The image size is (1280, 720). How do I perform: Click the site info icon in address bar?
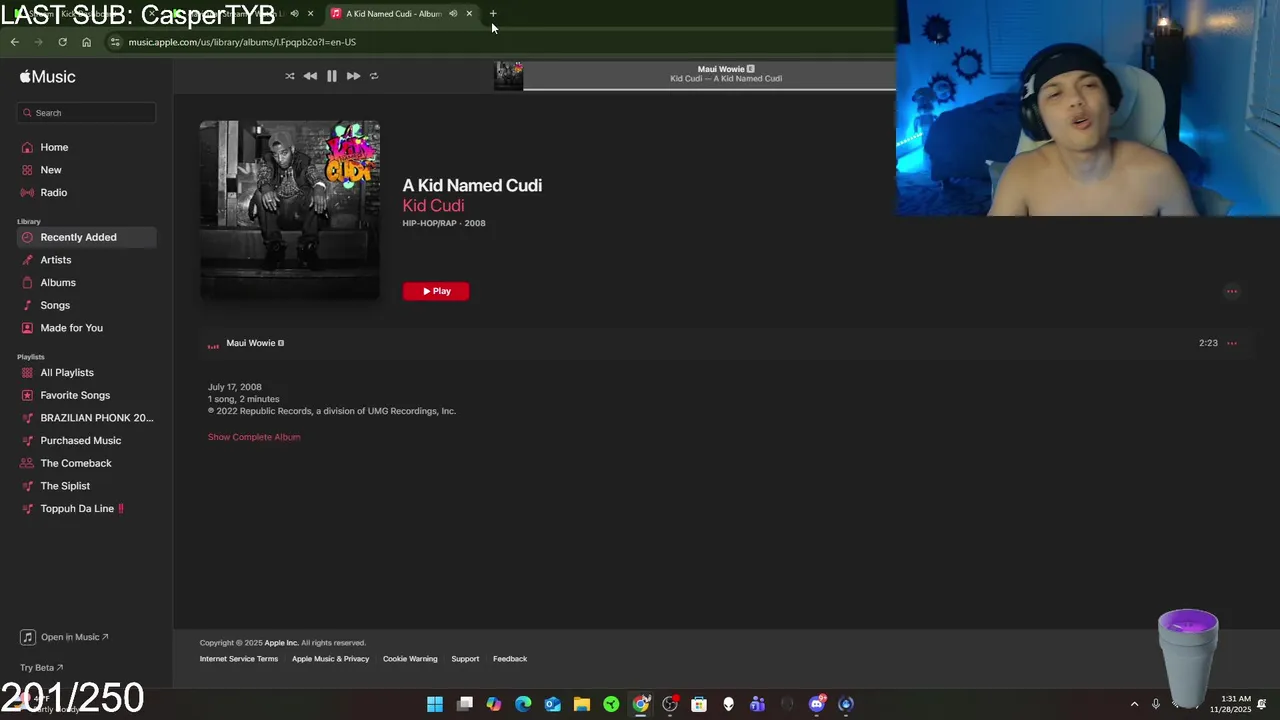(x=116, y=42)
